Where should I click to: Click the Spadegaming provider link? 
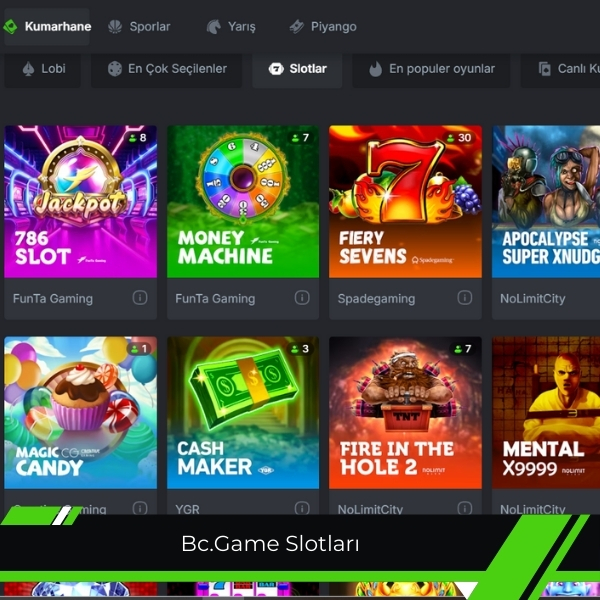376,298
